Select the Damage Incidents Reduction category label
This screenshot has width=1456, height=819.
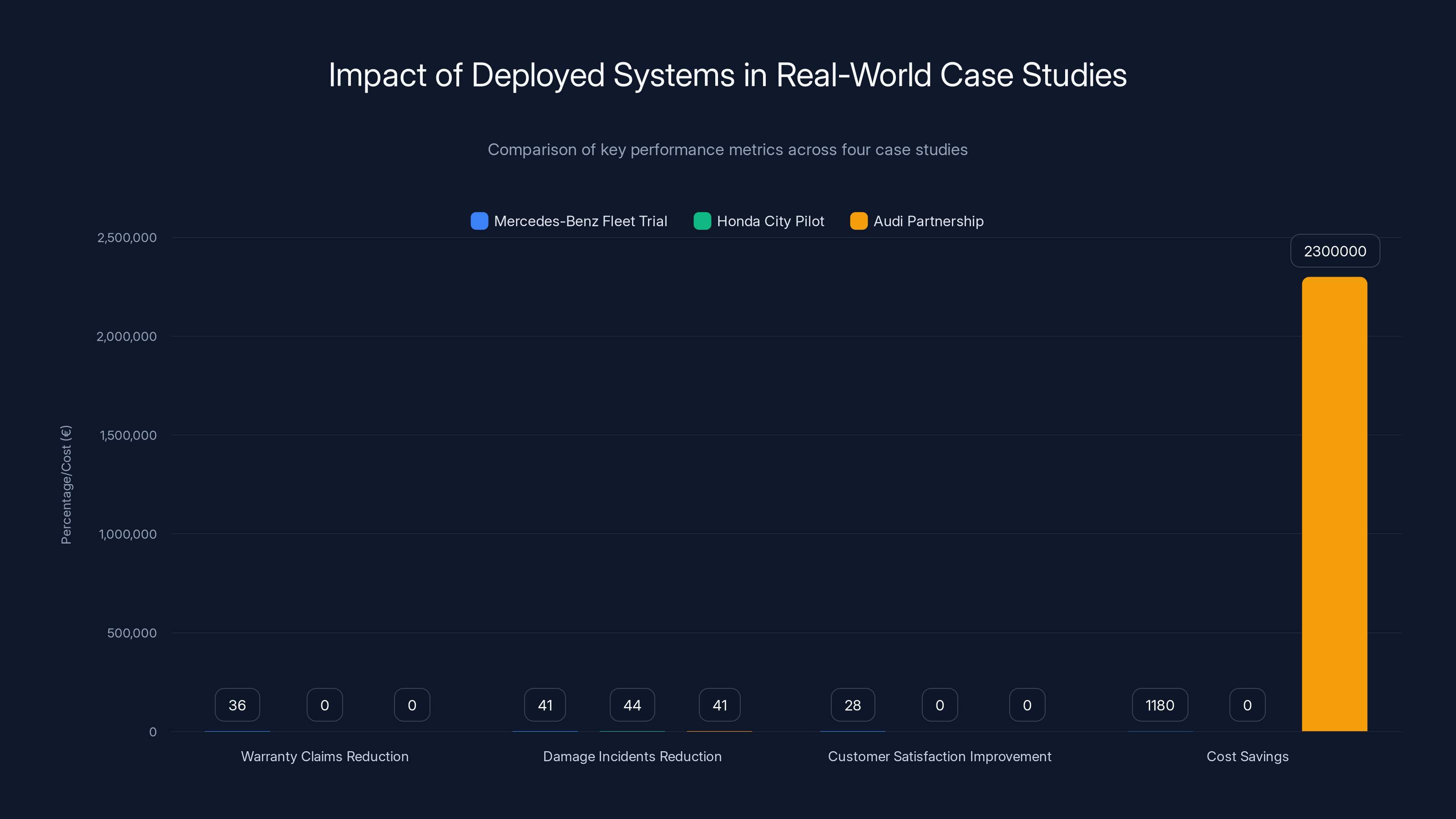(632, 756)
